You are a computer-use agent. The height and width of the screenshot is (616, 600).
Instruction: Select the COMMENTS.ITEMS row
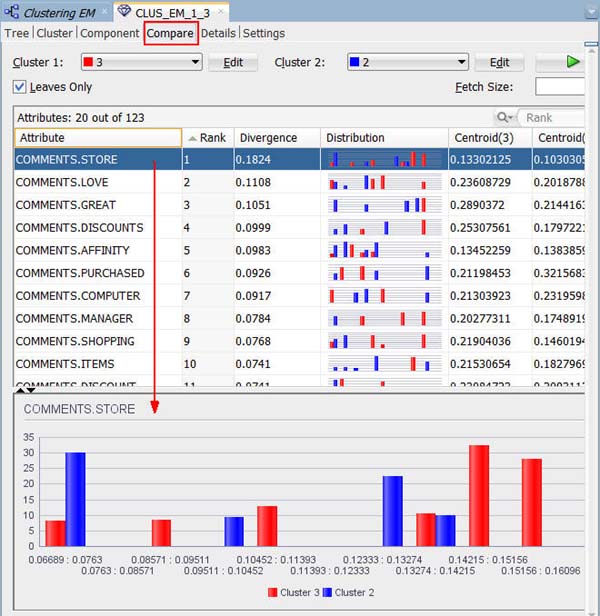click(299, 364)
